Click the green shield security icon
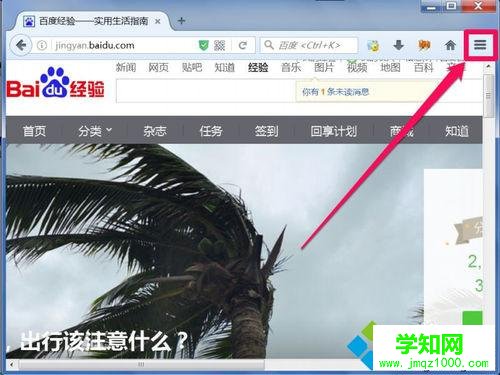 click(x=203, y=45)
